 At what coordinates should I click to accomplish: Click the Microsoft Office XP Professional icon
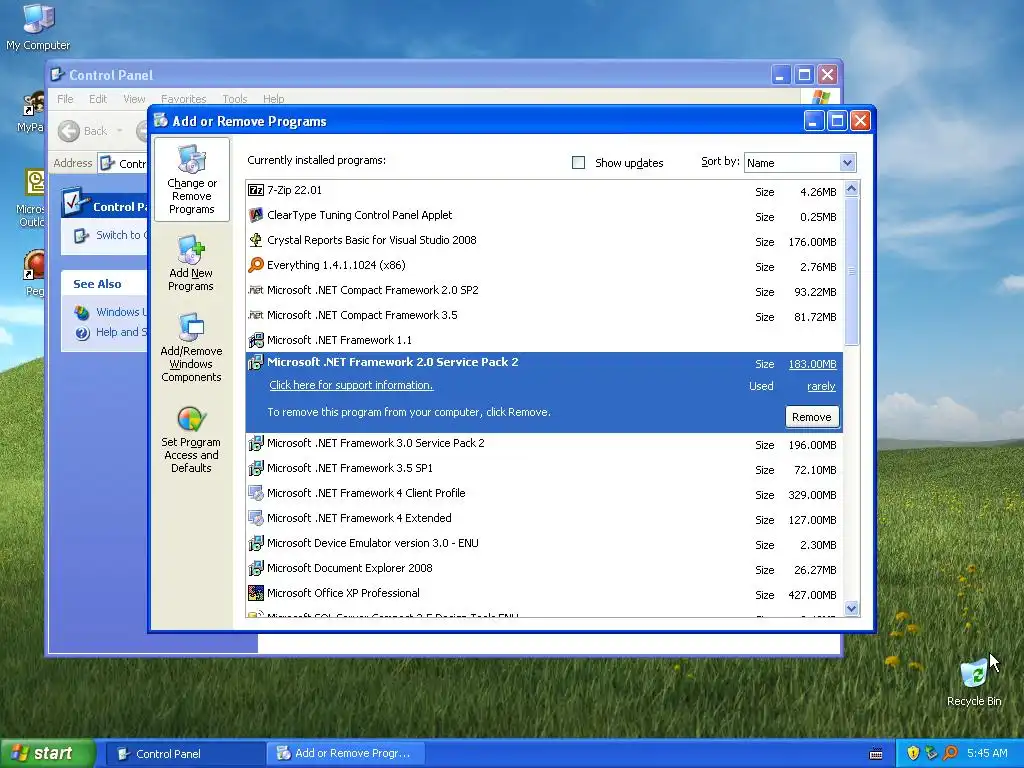[x=256, y=593]
